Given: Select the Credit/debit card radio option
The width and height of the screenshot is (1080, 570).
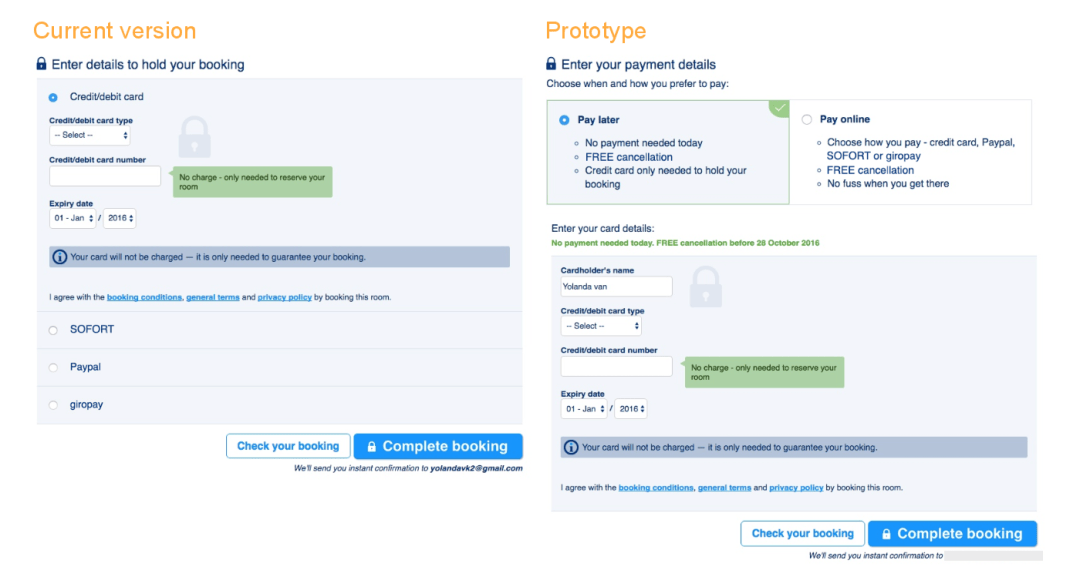Looking at the screenshot, I should pyautogui.click(x=53, y=98).
